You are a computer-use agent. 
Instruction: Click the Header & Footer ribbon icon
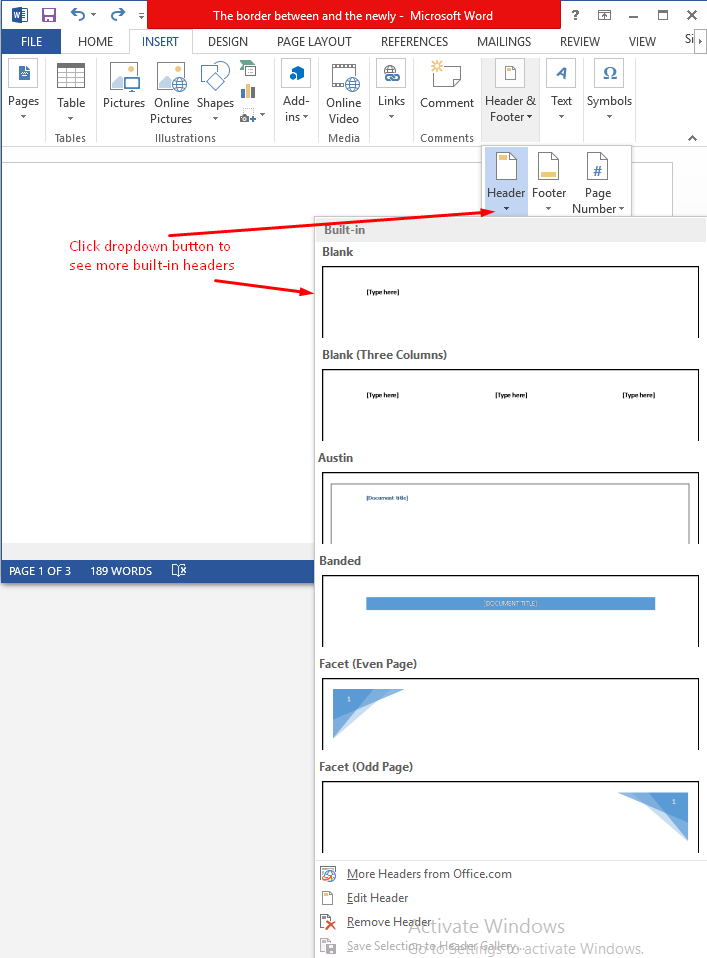tap(510, 74)
